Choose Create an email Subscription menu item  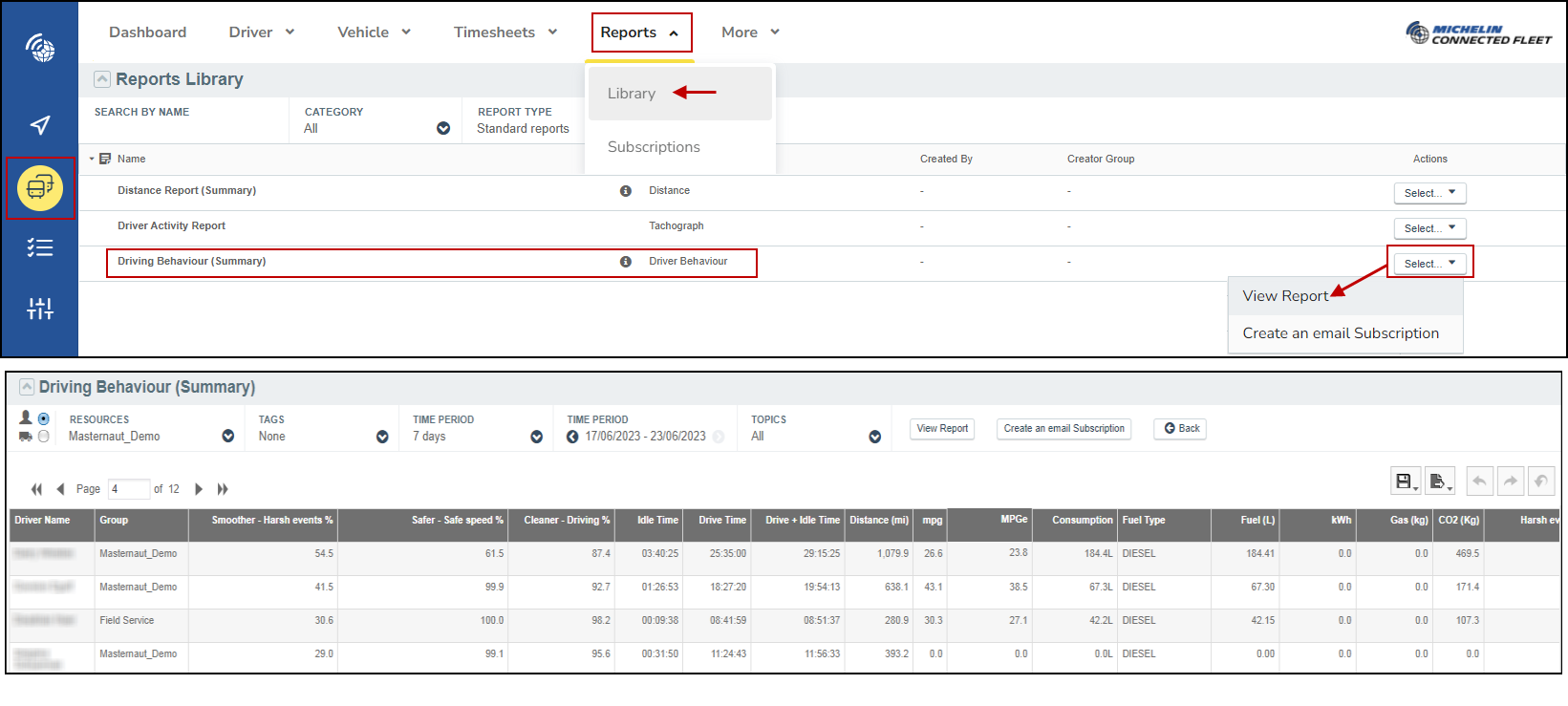tap(1345, 333)
